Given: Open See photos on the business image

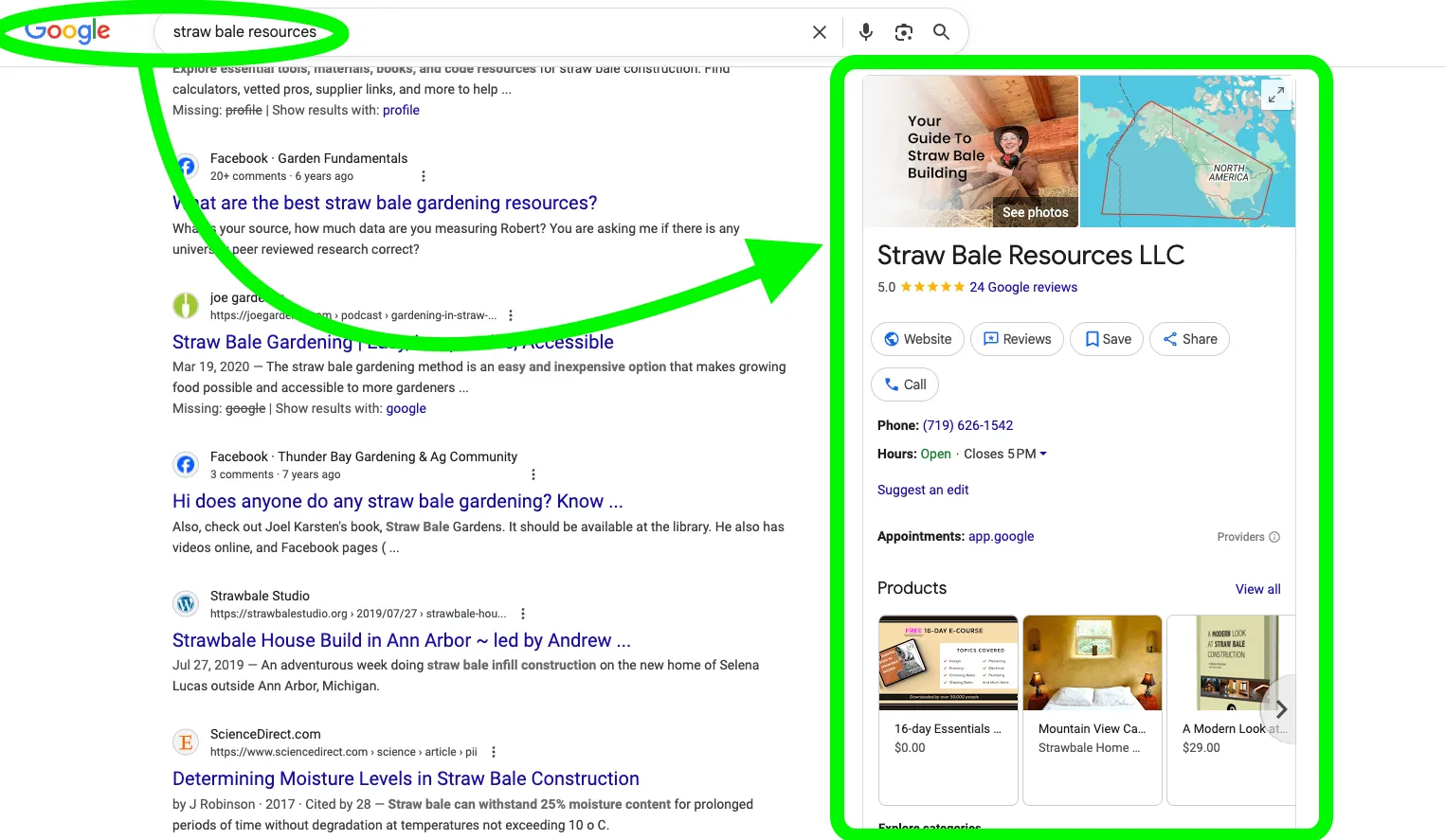Looking at the screenshot, I should point(1035,212).
